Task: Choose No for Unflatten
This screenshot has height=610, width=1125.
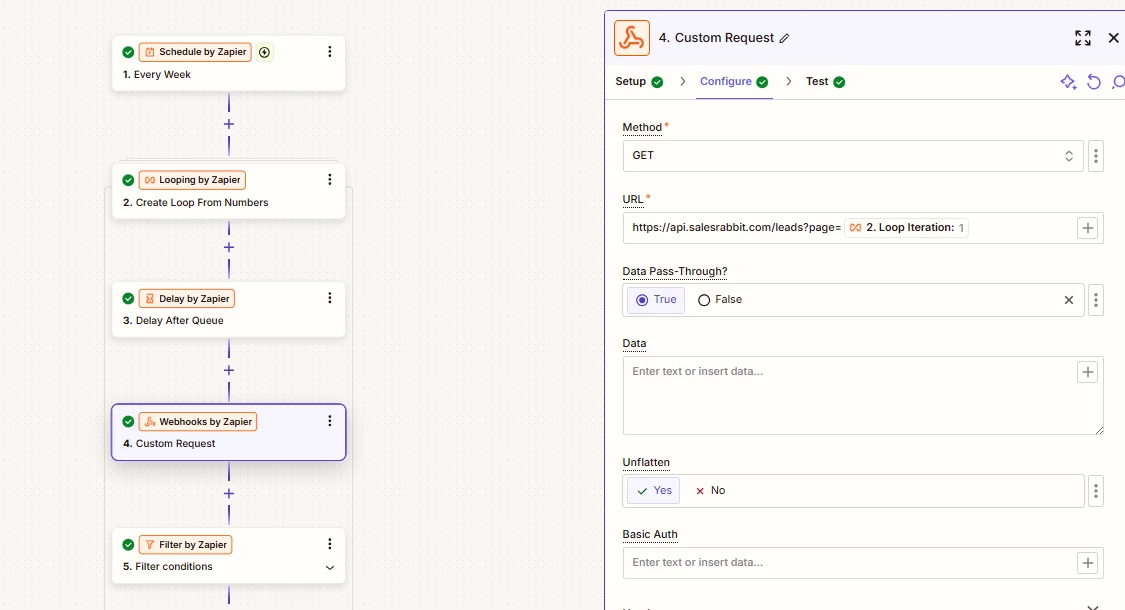Action: click(x=710, y=491)
